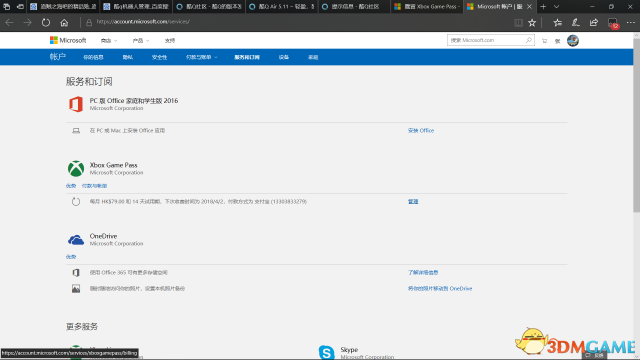
Task: Open the 家庭 nav tab
Action: 313,57
